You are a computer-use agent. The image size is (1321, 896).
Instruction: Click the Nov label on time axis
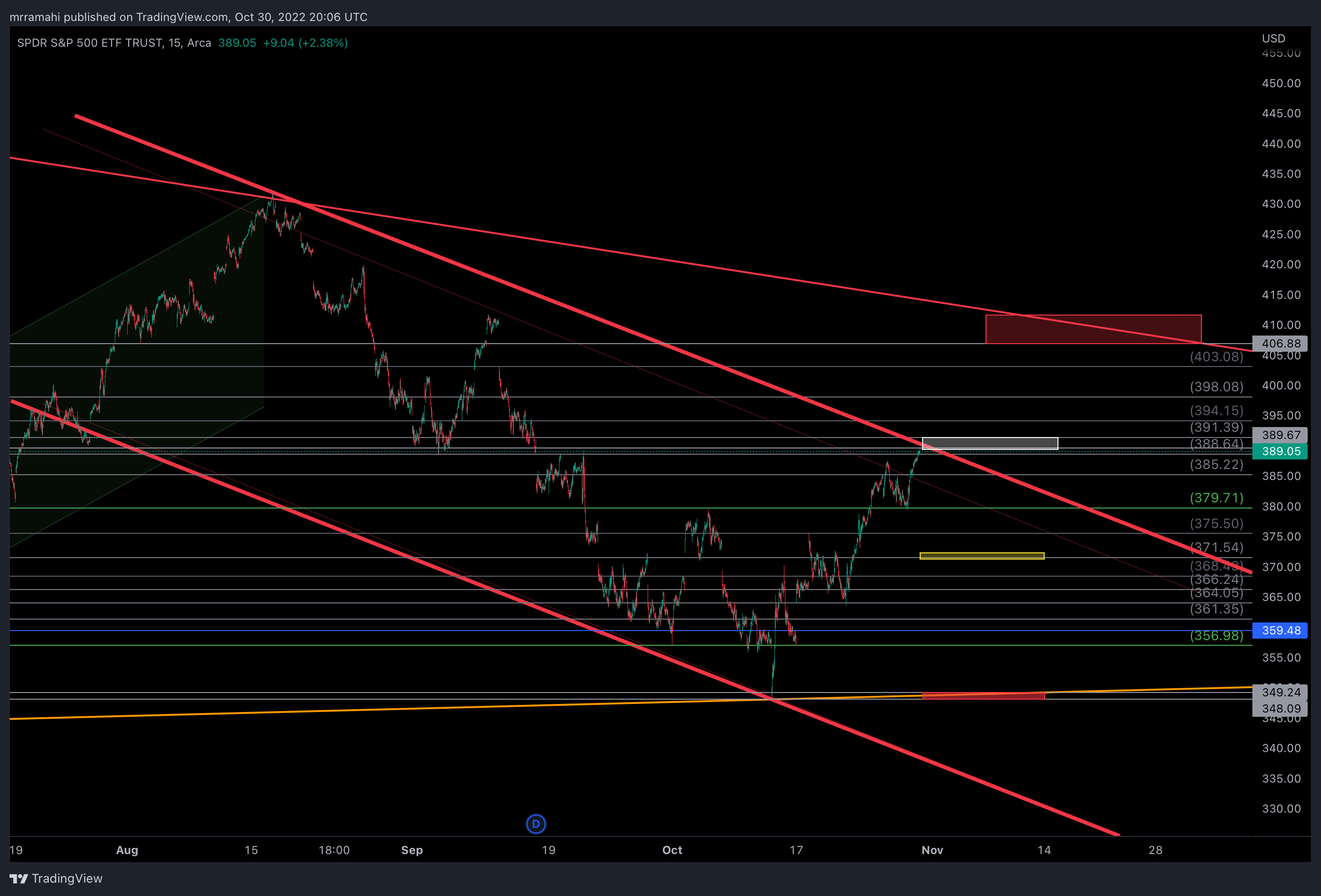point(932,850)
